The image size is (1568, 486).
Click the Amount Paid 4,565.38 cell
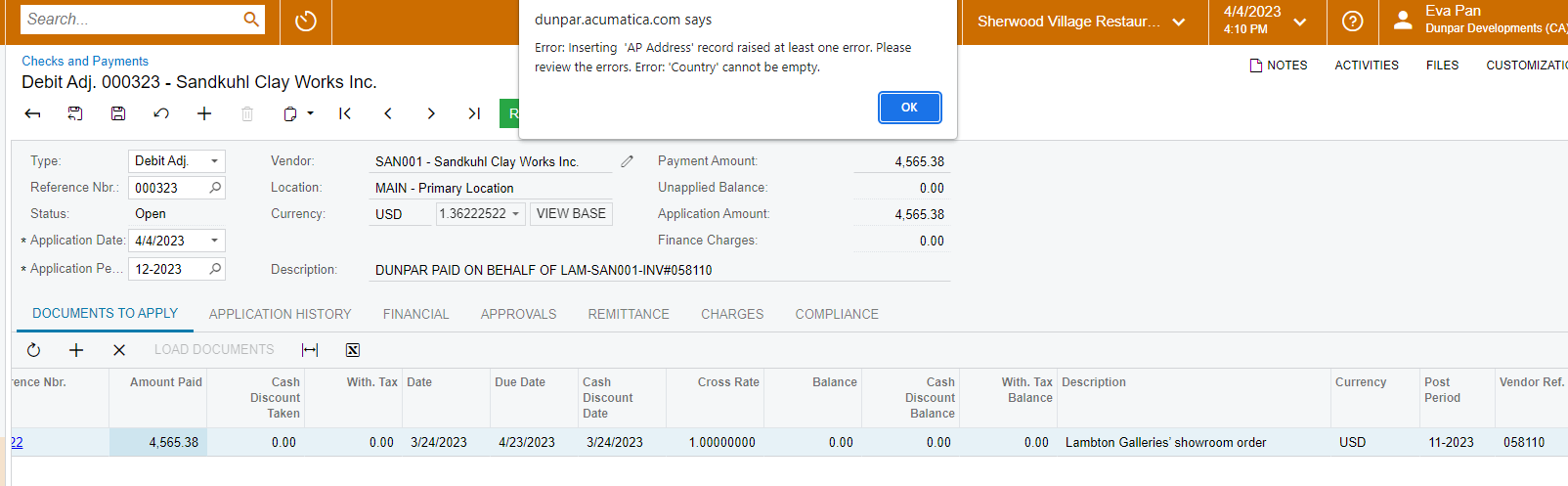tap(157, 442)
